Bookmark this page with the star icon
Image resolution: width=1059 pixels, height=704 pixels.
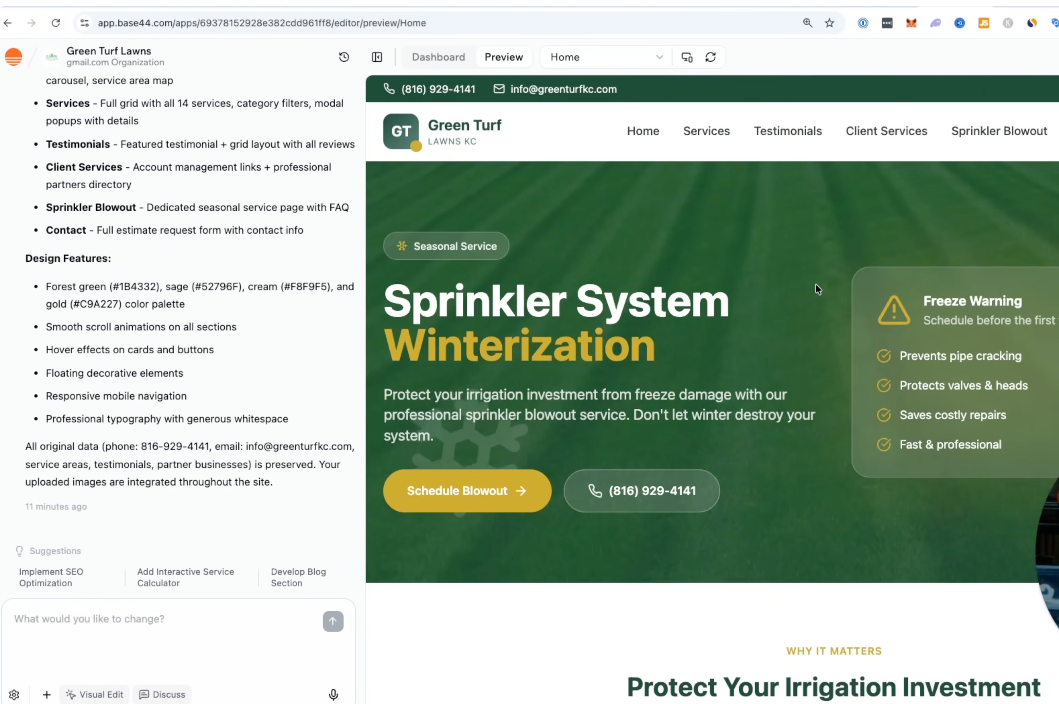pyautogui.click(x=829, y=23)
